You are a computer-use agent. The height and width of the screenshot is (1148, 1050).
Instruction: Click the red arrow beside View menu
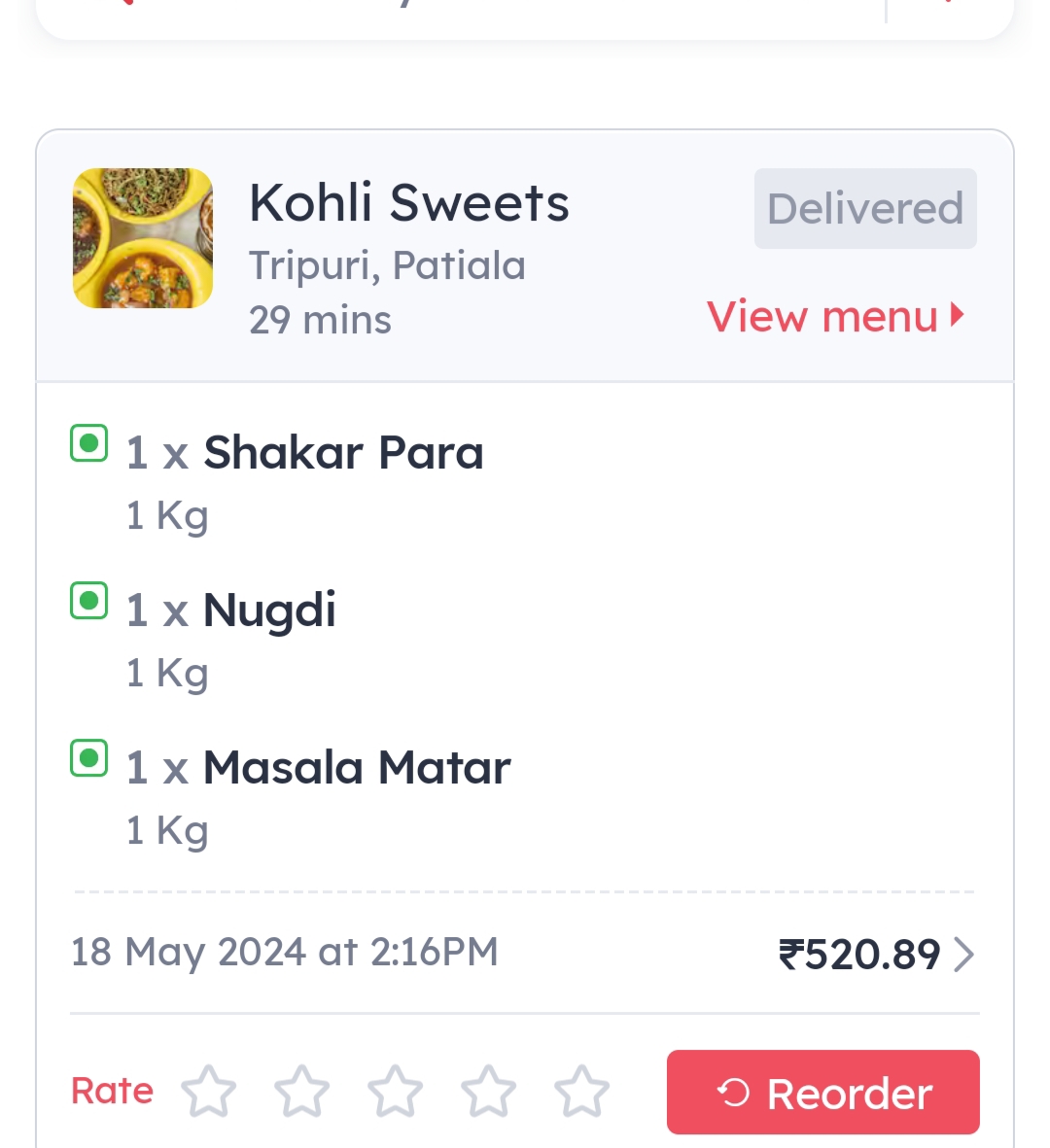958,315
